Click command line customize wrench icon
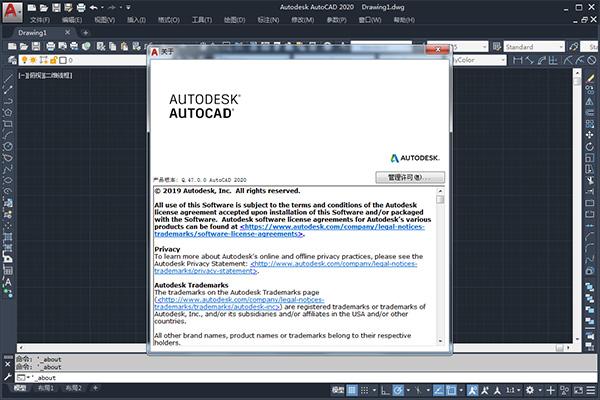Image resolution: width=600 pixels, height=400 pixels. pos(8,377)
